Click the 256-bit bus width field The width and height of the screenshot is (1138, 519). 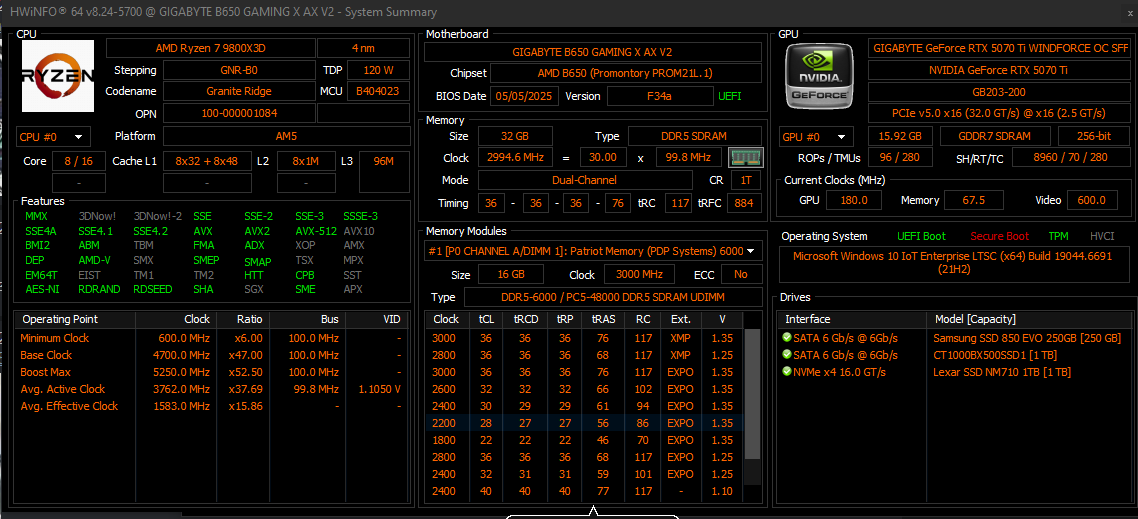1093,136
